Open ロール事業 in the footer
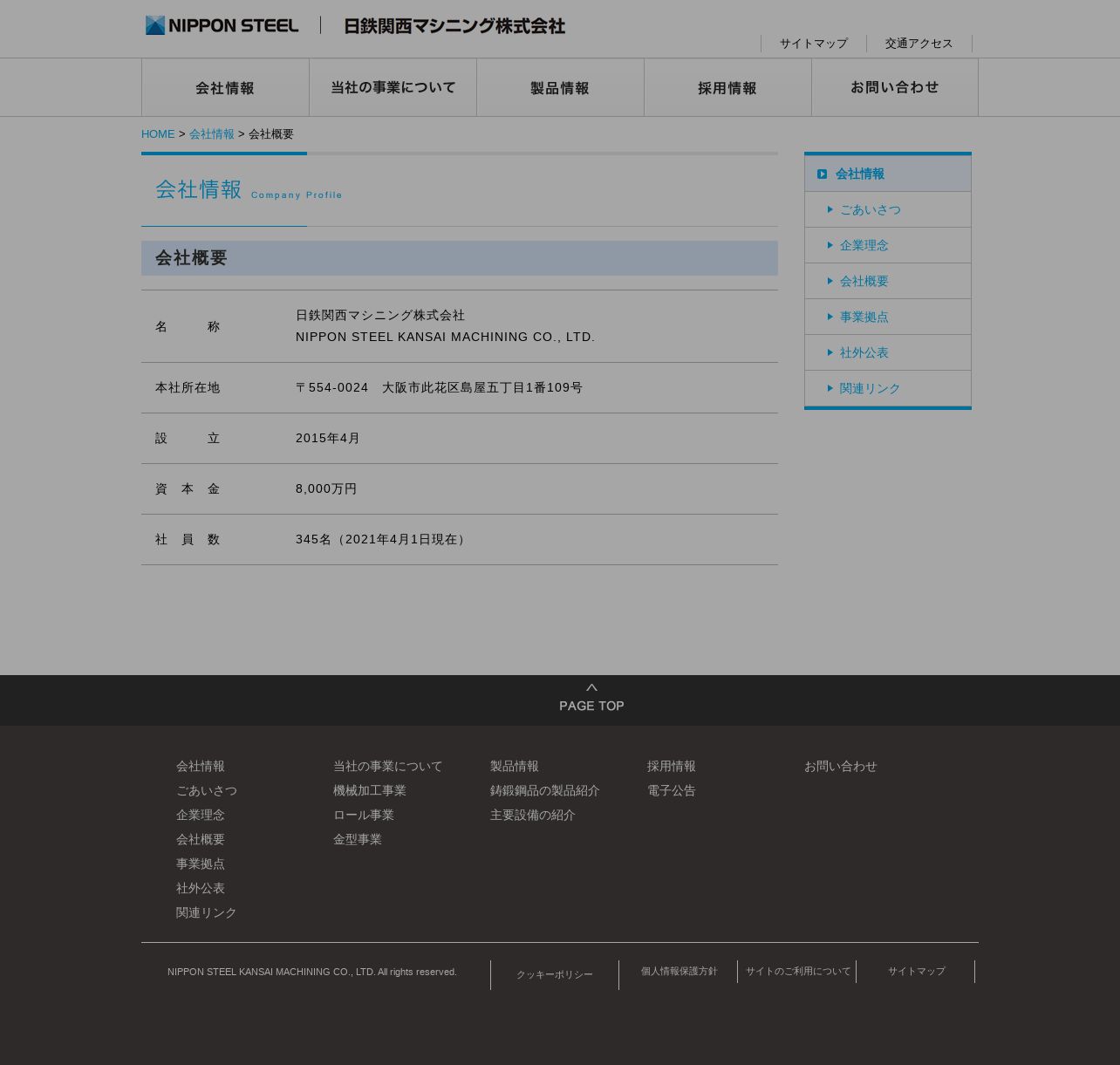This screenshot has height=1065, width=1120. (x=364, y=815)
